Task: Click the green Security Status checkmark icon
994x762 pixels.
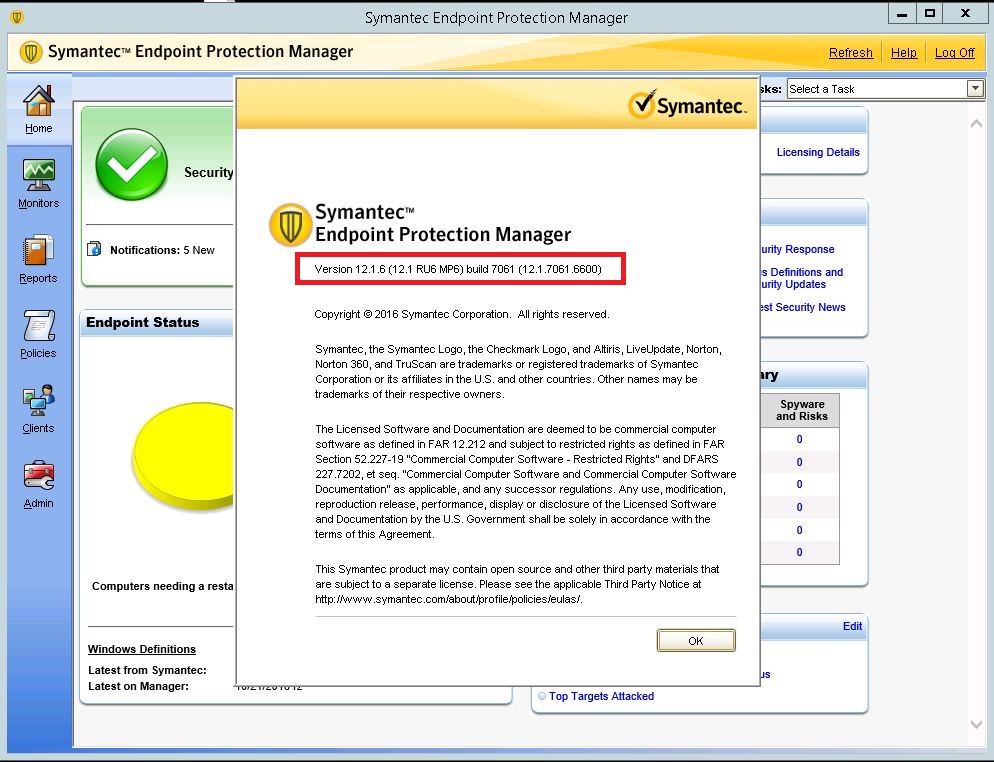Action: pyautogui.click(x=131, y=165)
